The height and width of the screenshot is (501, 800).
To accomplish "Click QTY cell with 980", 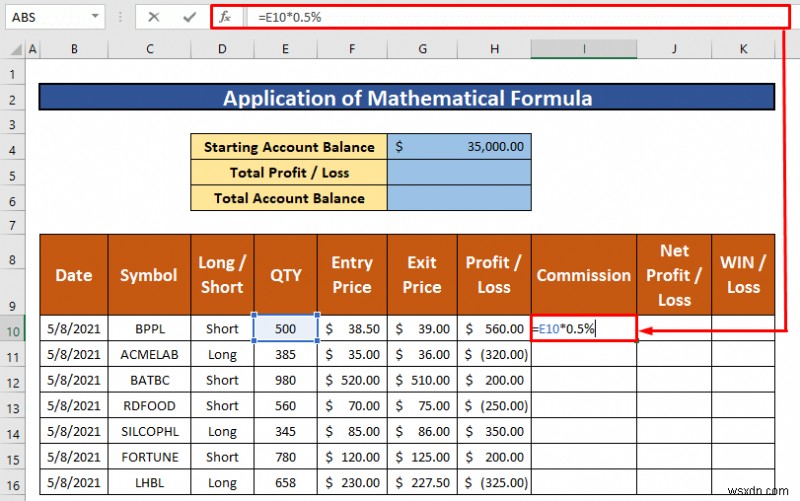I will 285,380.
